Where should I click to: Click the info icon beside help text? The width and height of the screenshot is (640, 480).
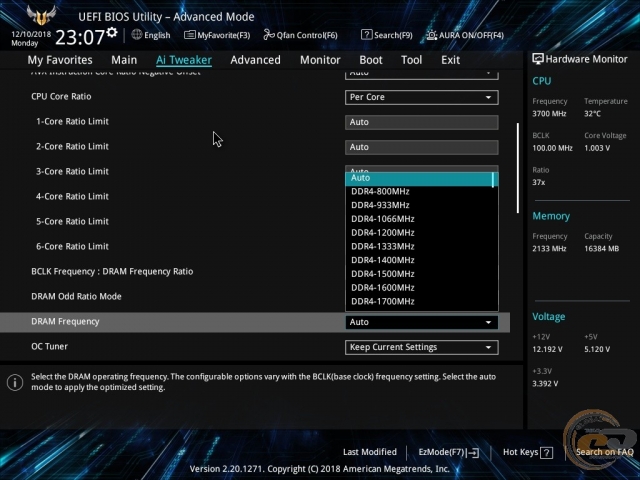(x=15, y=382)
